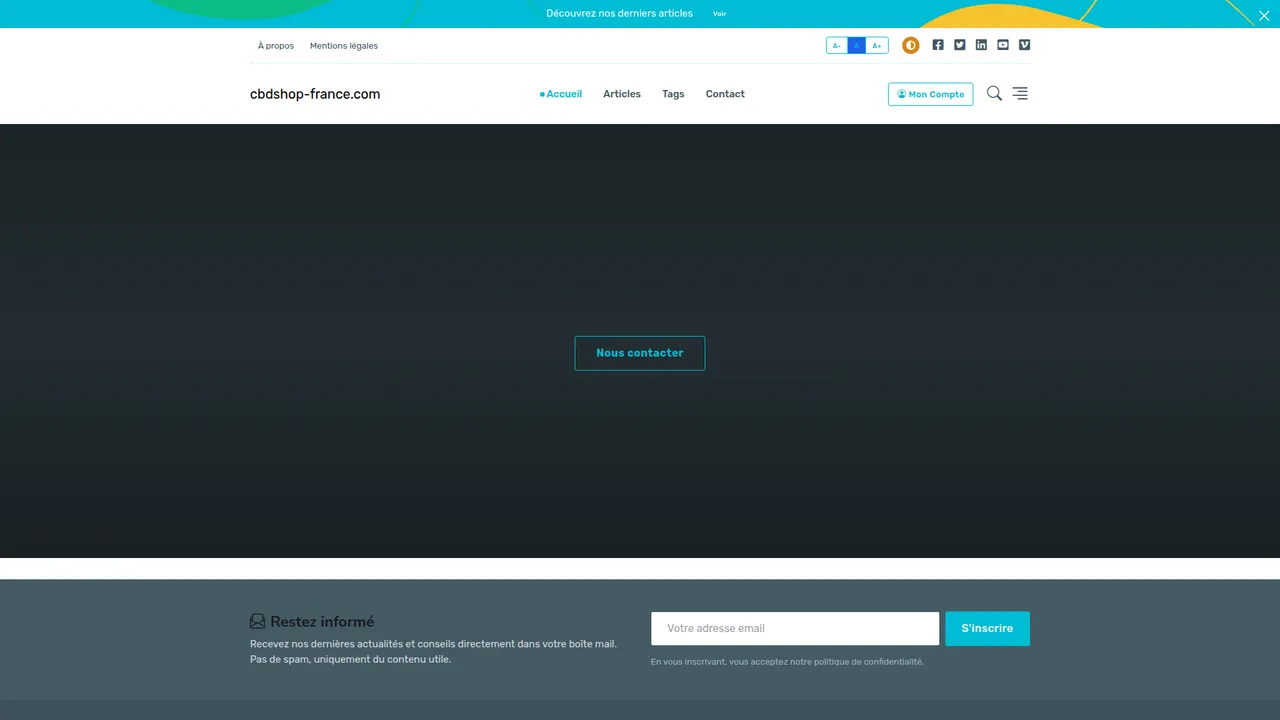This screenshot has height=720, width=1280.
Task: Reset font size with middle A button
Action: pyautogui.click(x=857, y=45)
